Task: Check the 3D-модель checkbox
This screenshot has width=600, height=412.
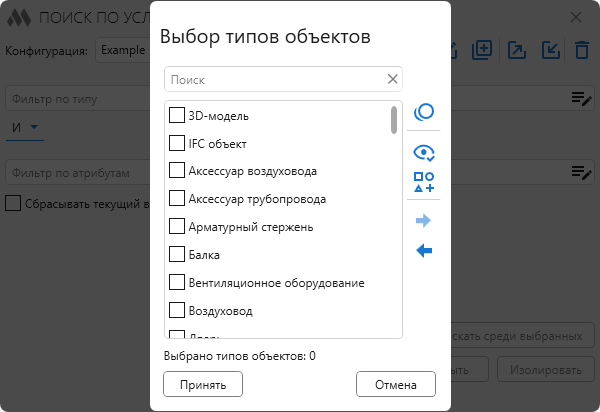Action: point(177,115)
